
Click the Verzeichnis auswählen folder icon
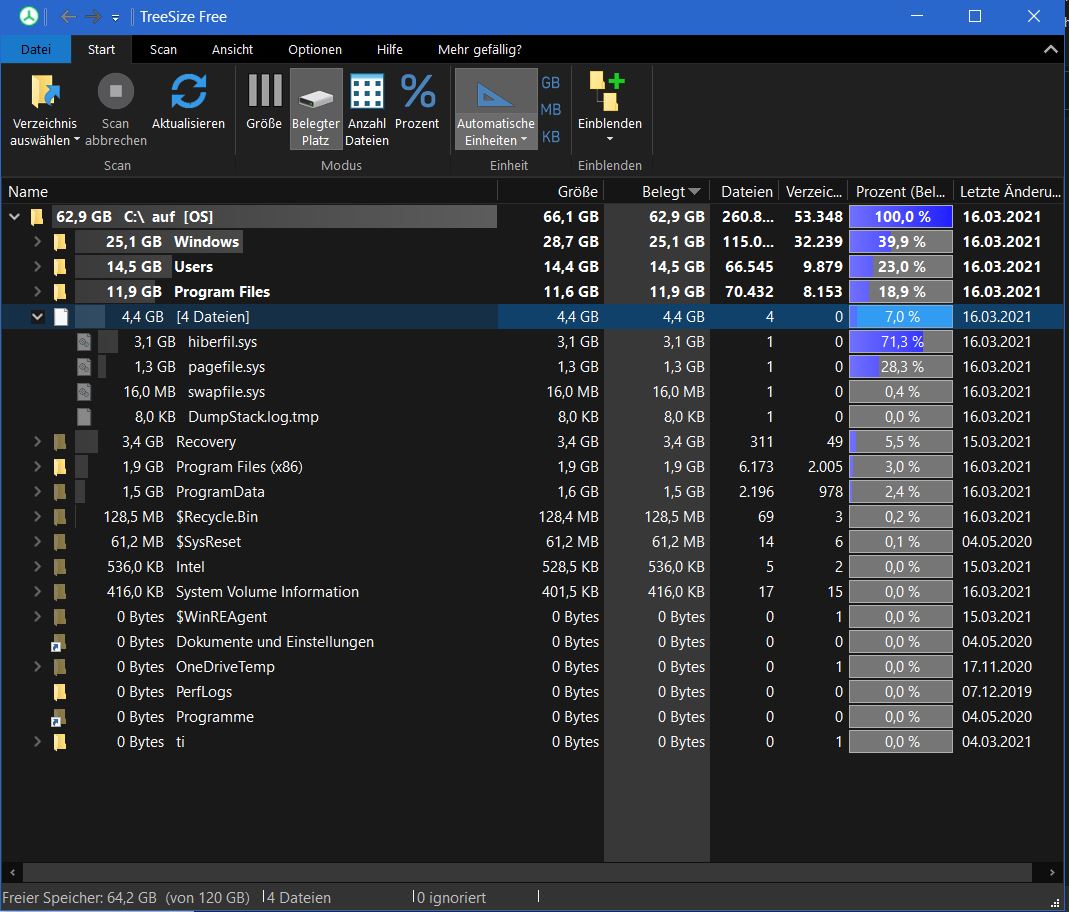(x=45, y=91)
